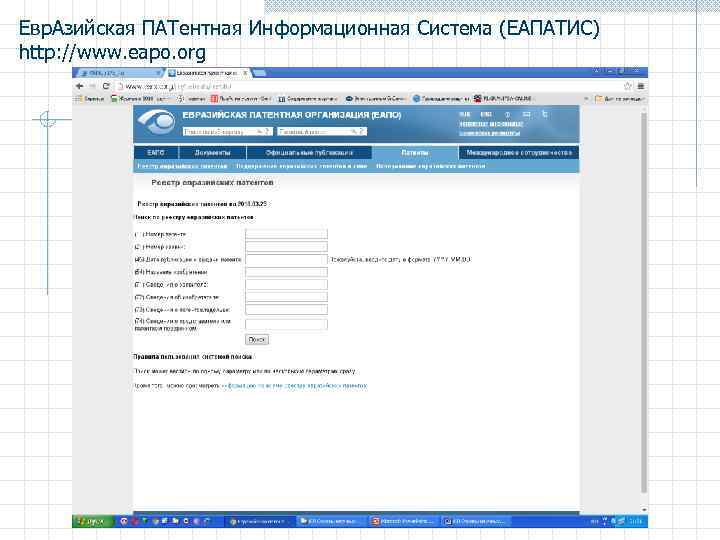Click the applicant info input field (71)
This screenshot has height=540, width=720.
pyautogui.click(x=287, y=285)
